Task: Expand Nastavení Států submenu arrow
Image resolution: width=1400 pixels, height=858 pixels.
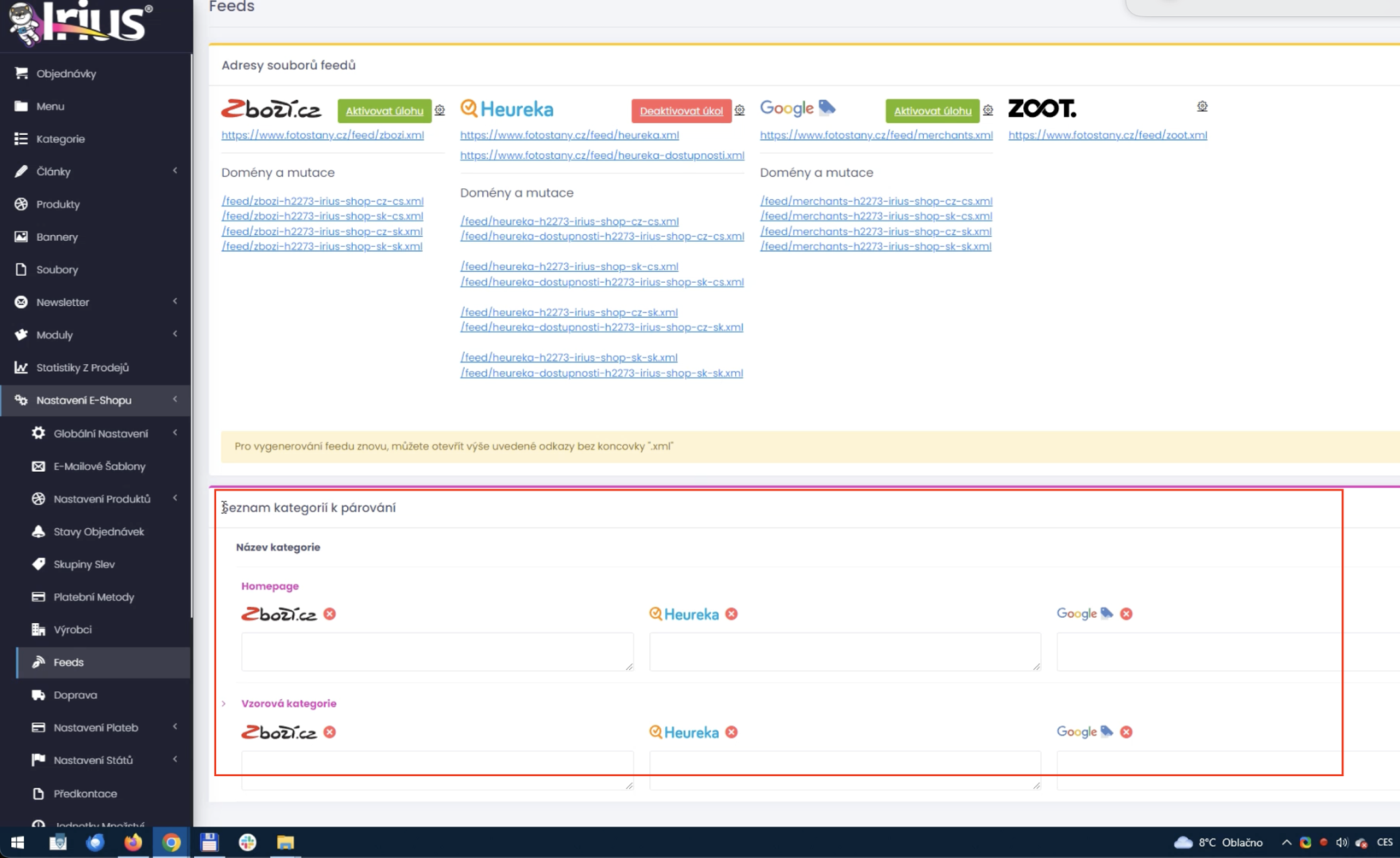Action: point(175,759)
